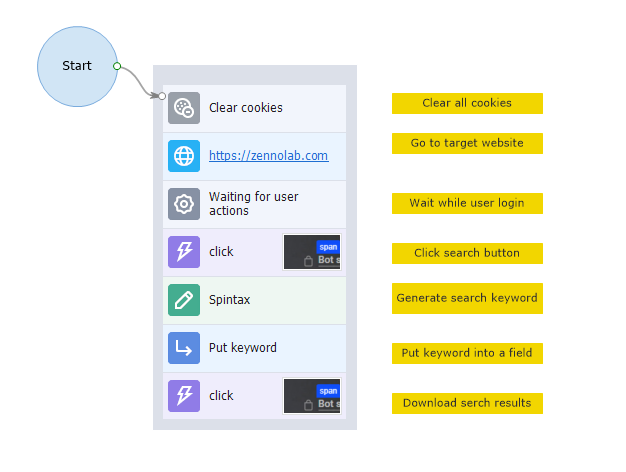
Task: Click element thumbnail in click action above Spintax
Action: pyautogui.click(x=312, y=252)
